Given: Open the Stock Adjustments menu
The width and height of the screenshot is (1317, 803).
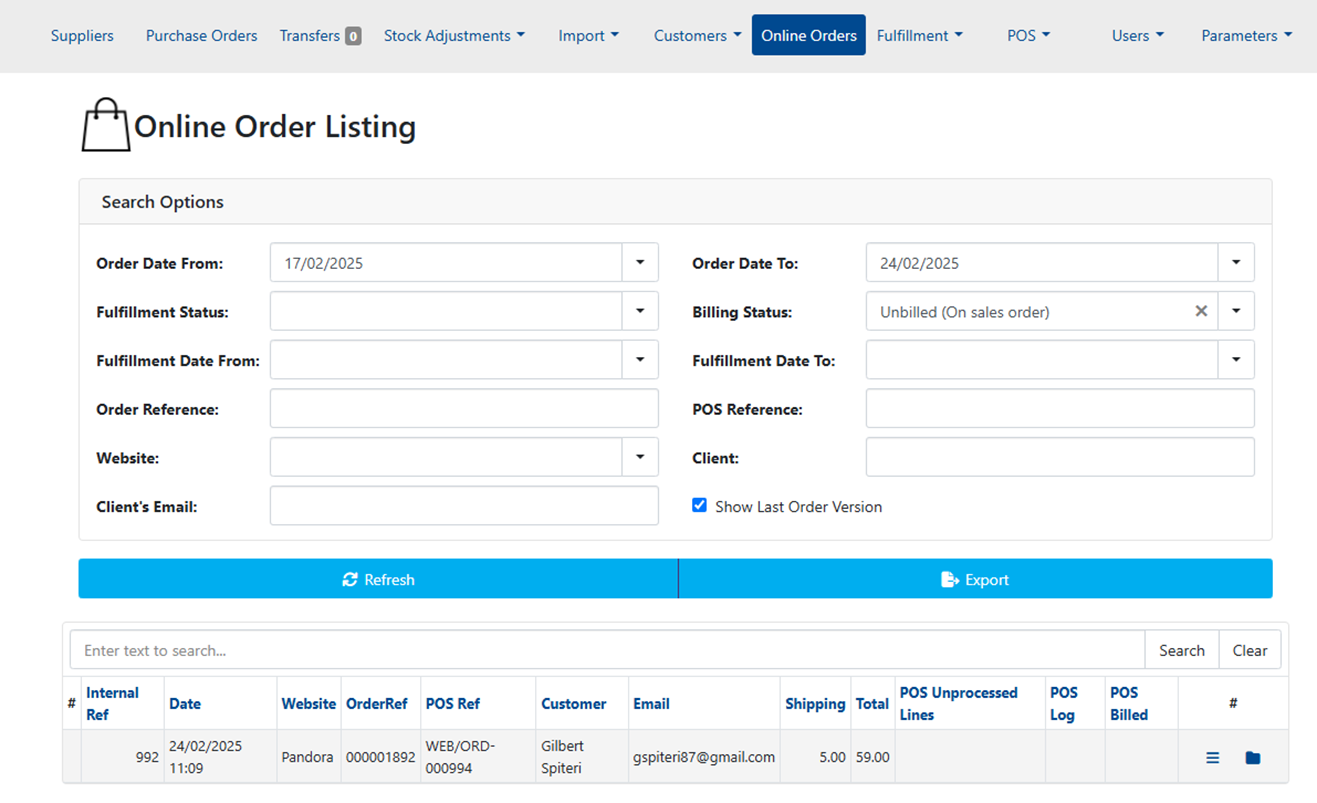Looking at the screenshot, I should tap(454, 35).
